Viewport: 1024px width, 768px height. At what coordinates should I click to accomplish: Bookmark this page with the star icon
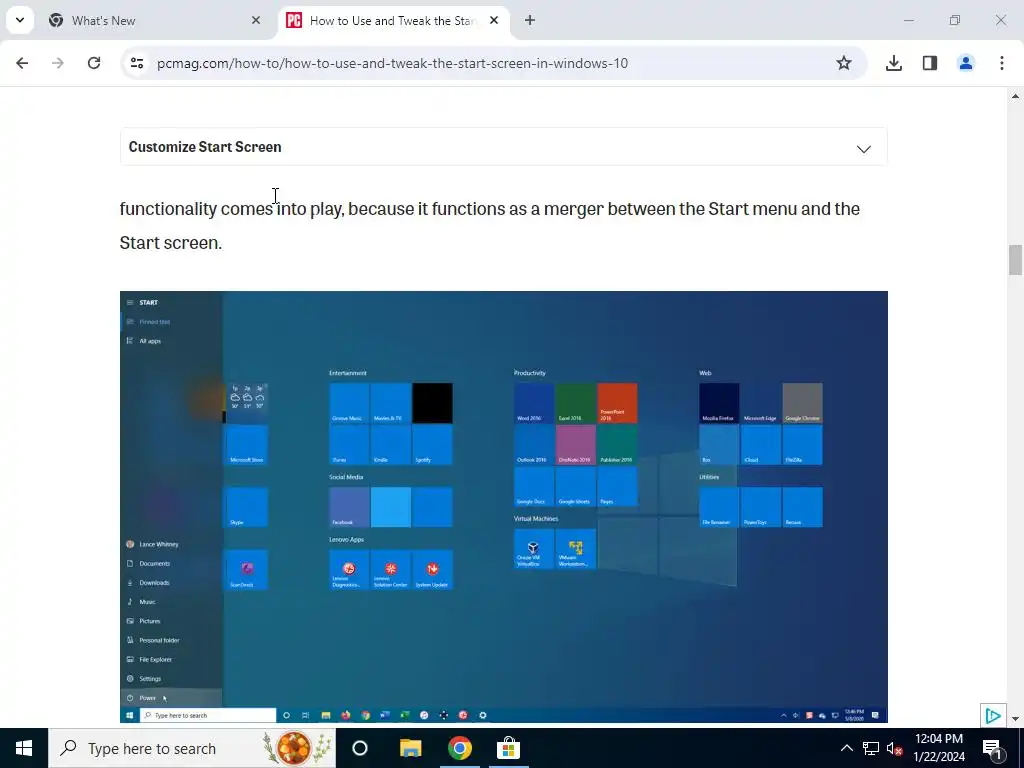tap(844, 63)
